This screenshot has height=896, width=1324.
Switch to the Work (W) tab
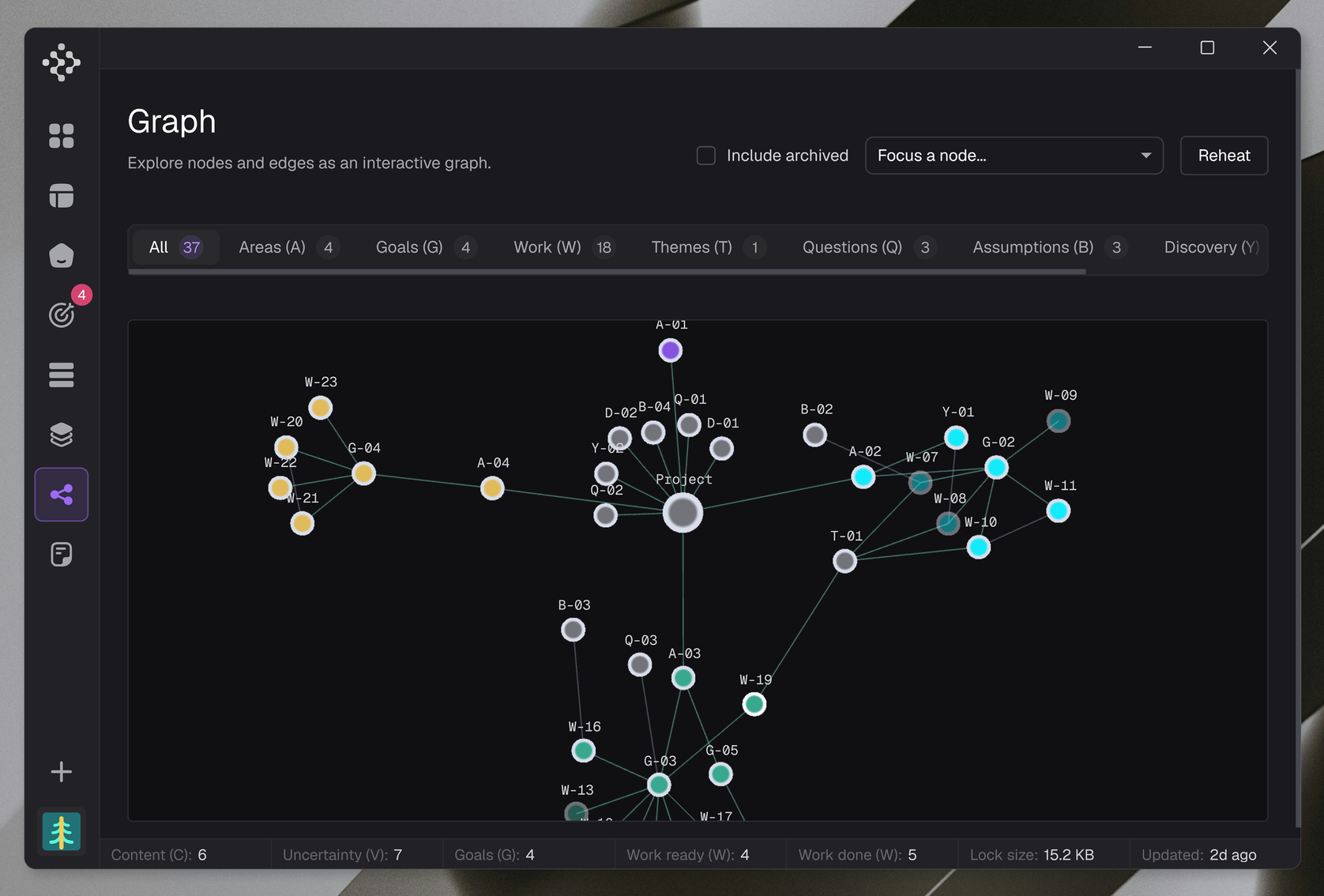[x=564, y=247]
